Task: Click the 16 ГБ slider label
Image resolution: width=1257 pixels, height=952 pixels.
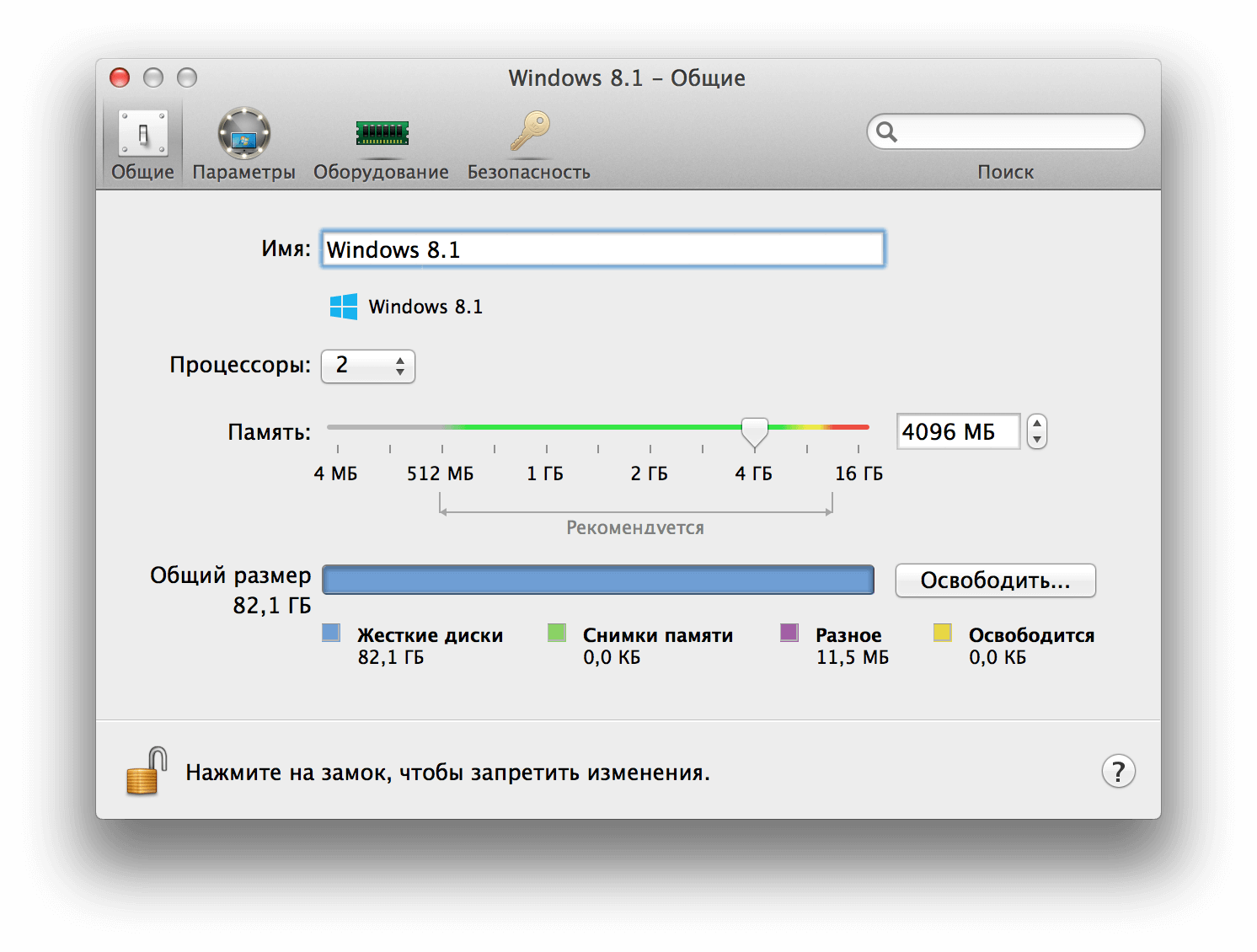Action: (x=859, y=473)
